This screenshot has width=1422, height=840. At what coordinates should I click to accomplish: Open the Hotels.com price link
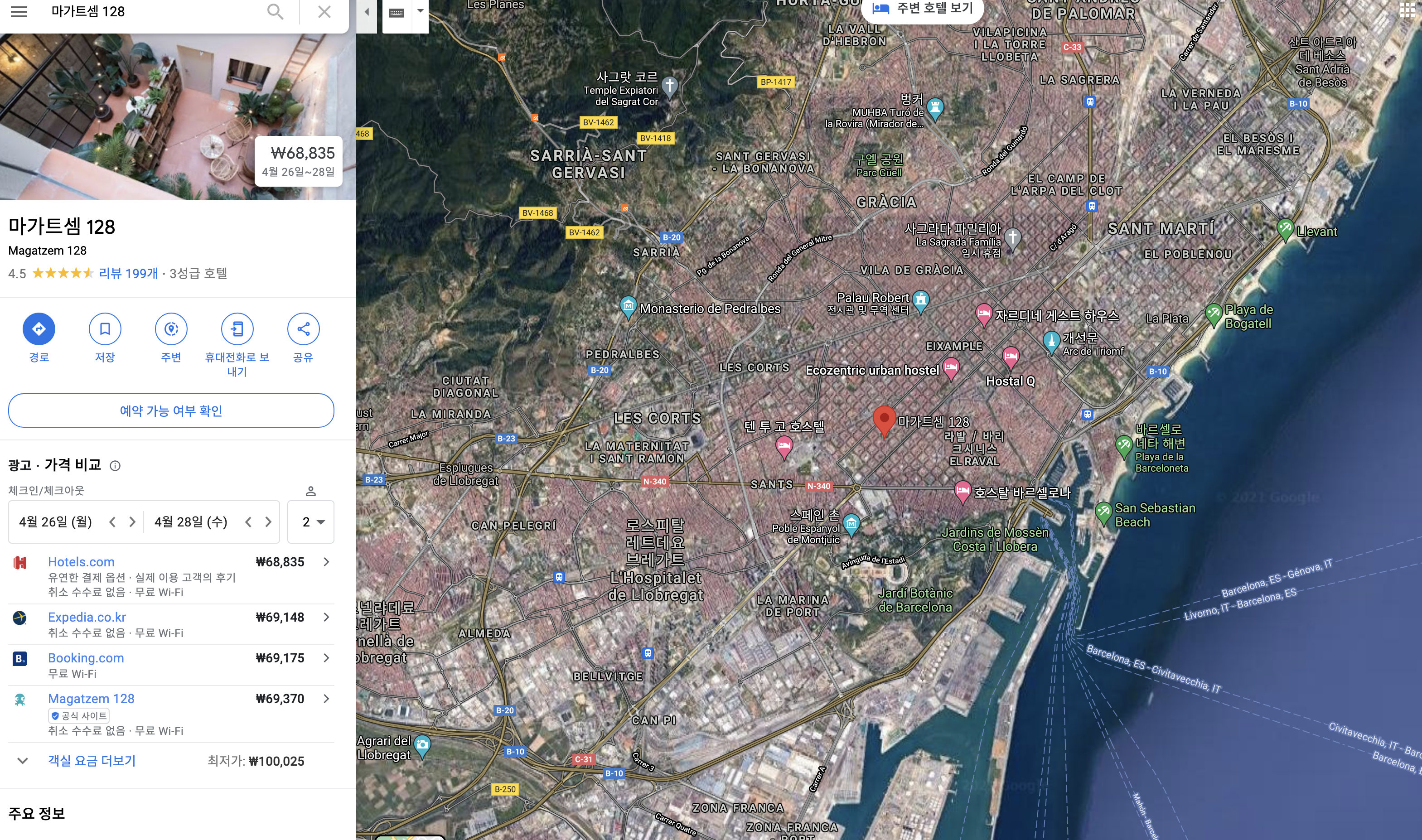(81, 562)
